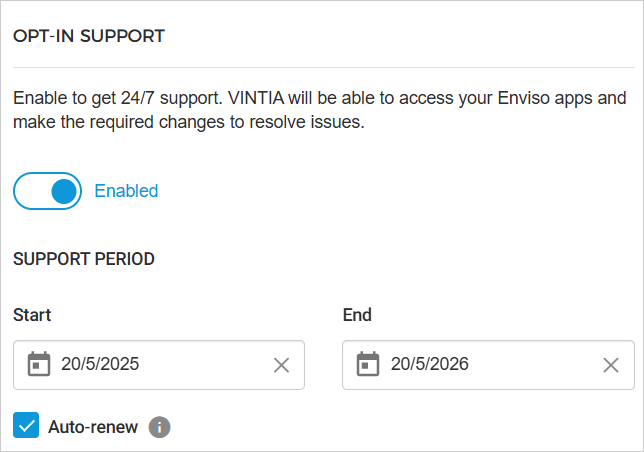This screenshot has width=644, height=452.
Task: Focus the Start date field showing 20/5/2025
Action: point(150,365)
